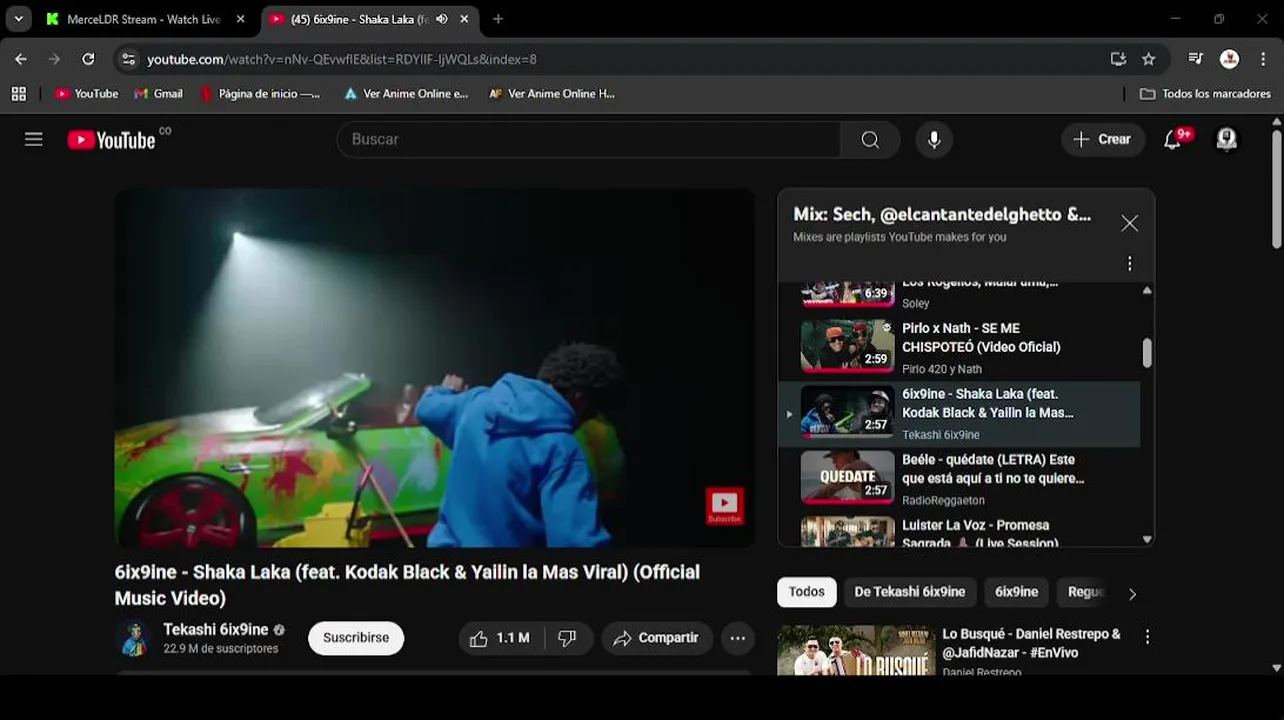Open more actions three-dot button under video
The width and height of the screenshot is (1284, 720).
(x=738, y=638)
